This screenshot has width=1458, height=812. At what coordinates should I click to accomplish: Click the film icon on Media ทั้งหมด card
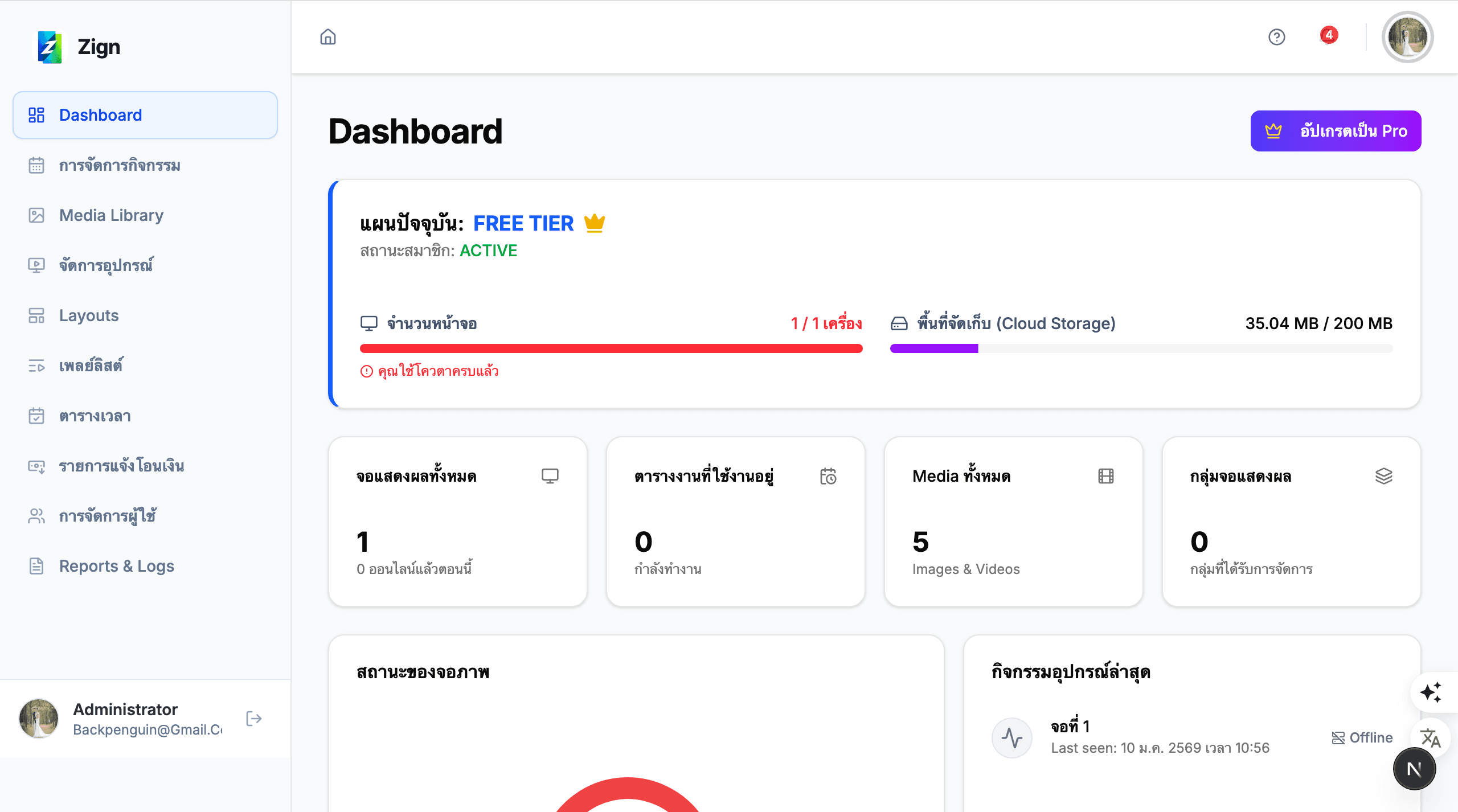click(1106, 475)
